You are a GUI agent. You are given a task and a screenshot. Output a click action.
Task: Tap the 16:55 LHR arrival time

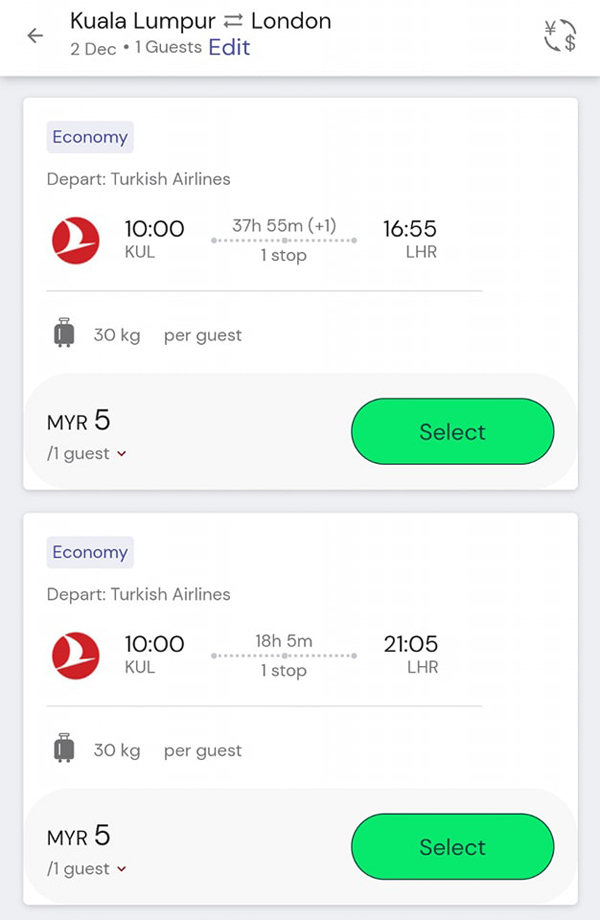coord(410,230)
